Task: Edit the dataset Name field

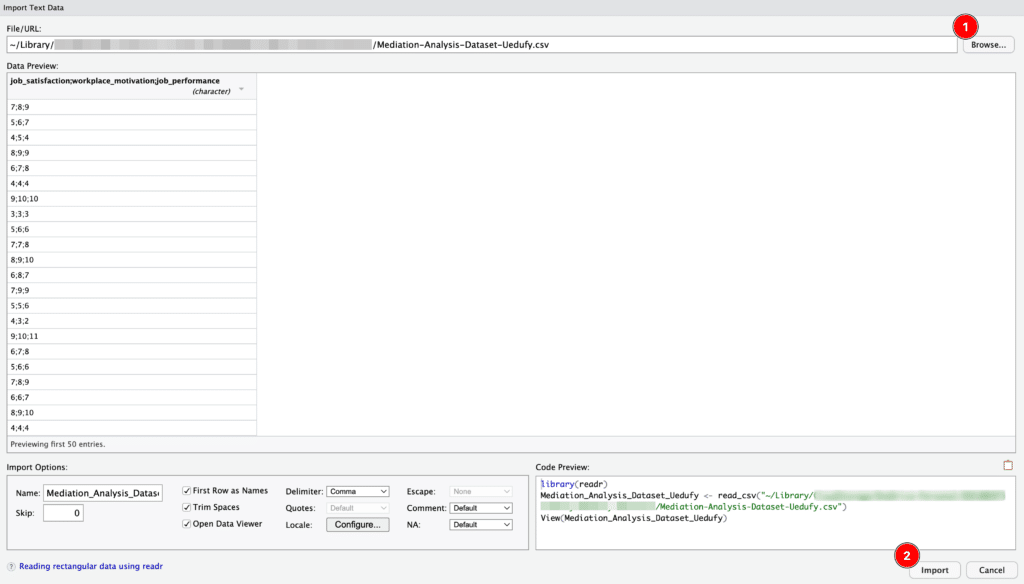Action: pyautogui.click(x=104, y=491)
